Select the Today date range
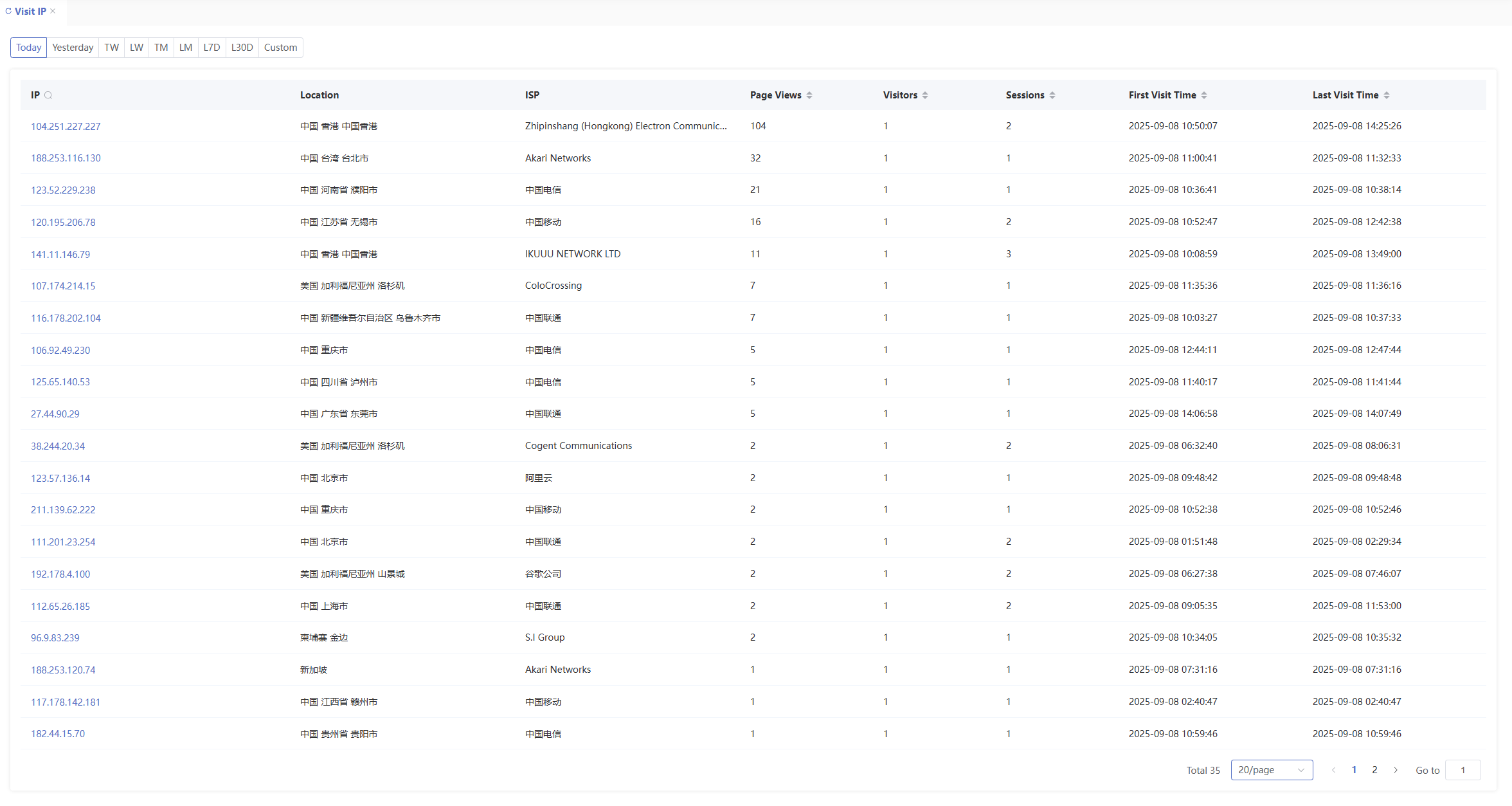 coord(28,48)
